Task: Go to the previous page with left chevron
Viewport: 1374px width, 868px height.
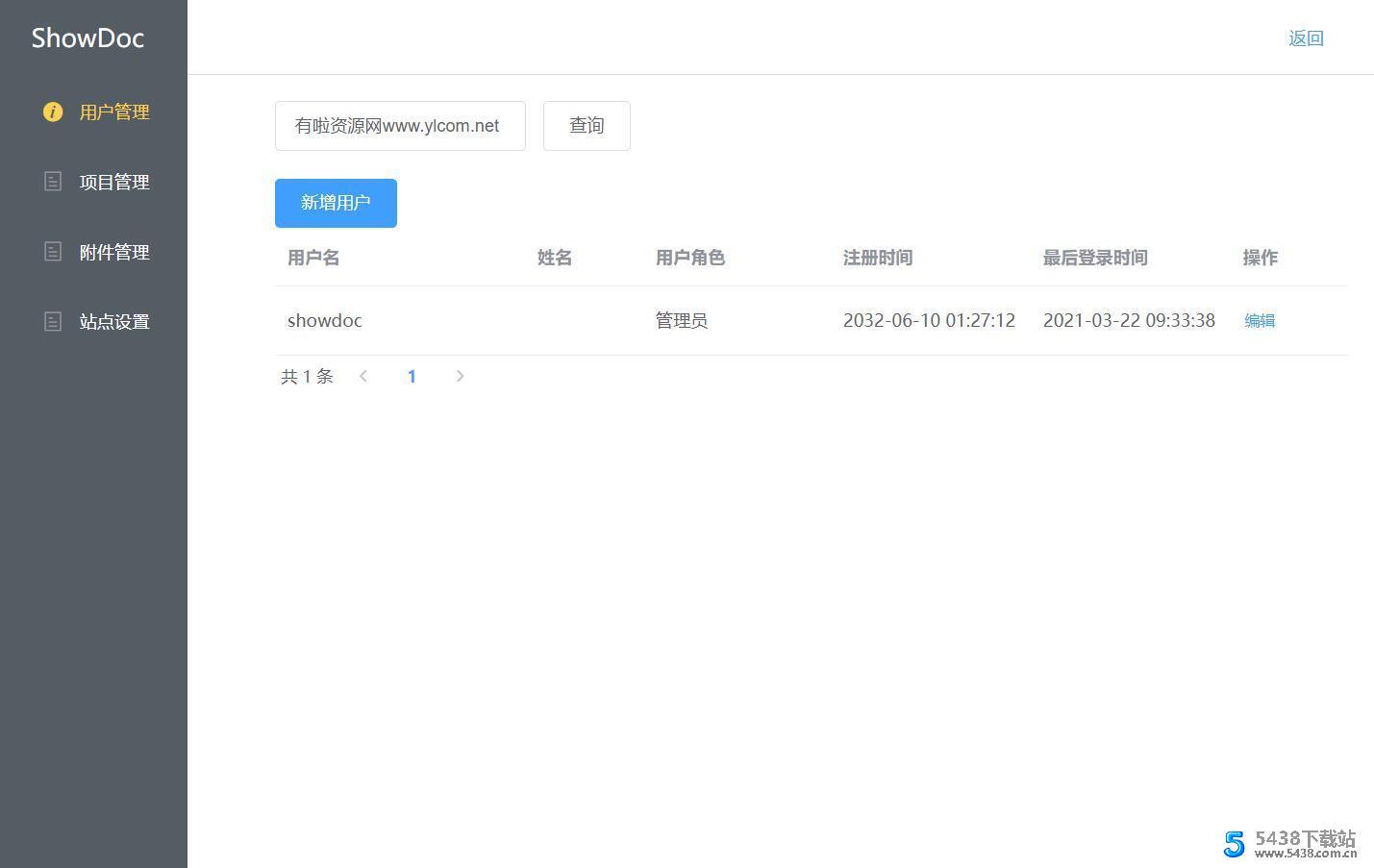Action: point(363,377)
